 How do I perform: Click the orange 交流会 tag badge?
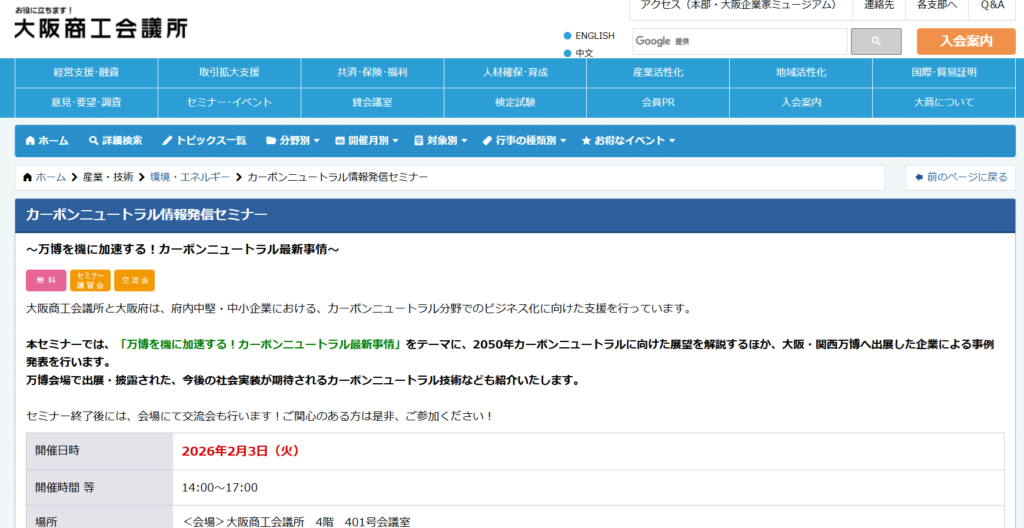point(134,281)
